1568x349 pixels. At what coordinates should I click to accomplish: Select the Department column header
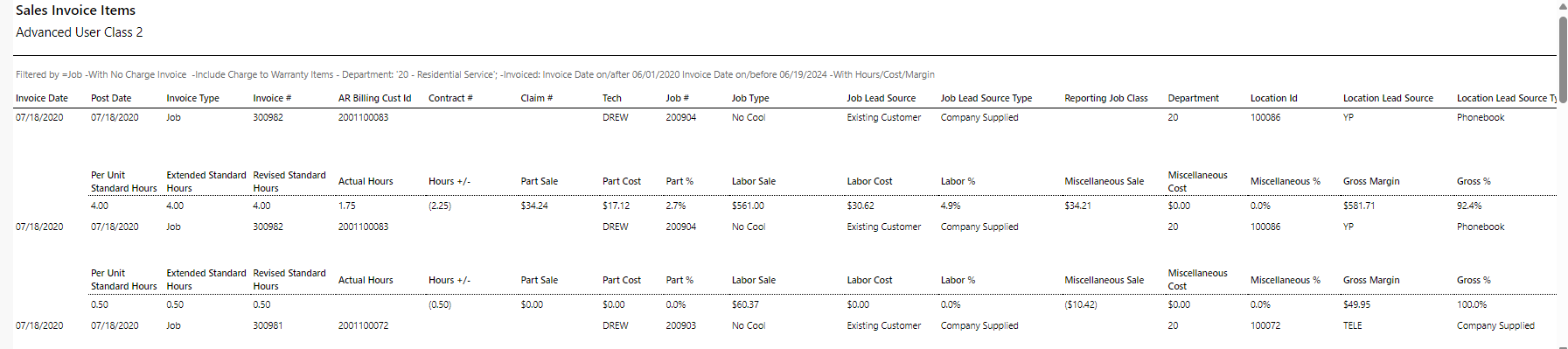pos(1194,98)
